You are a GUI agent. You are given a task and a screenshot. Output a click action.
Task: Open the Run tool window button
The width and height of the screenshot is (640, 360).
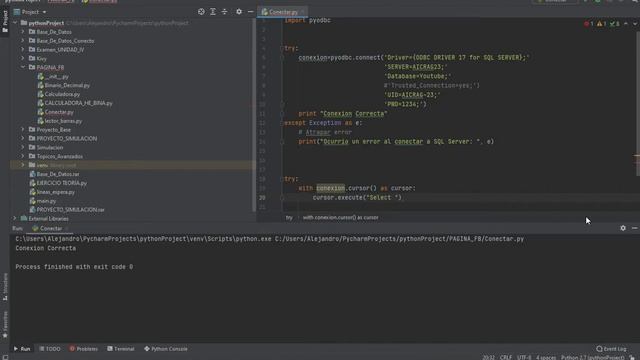[x=22, y=349]
